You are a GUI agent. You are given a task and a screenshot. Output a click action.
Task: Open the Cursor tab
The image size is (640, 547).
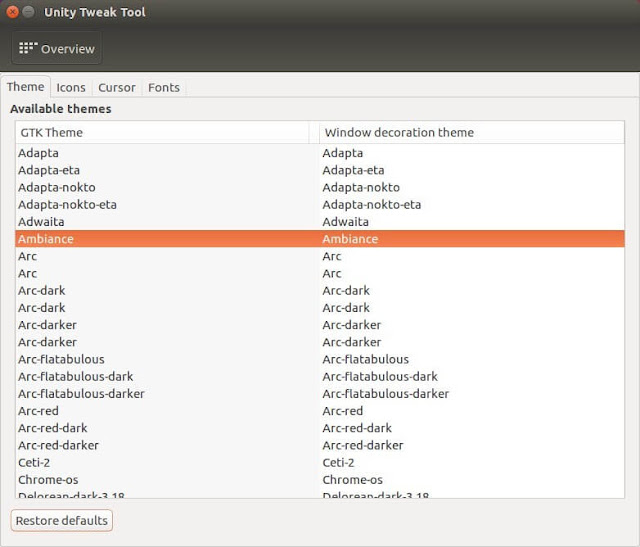117,87
